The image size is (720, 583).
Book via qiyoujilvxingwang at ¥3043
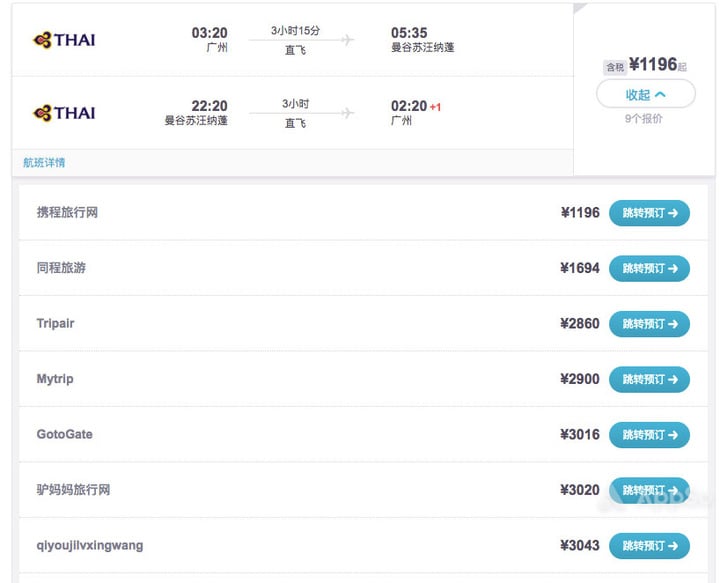tap(649, 546)
